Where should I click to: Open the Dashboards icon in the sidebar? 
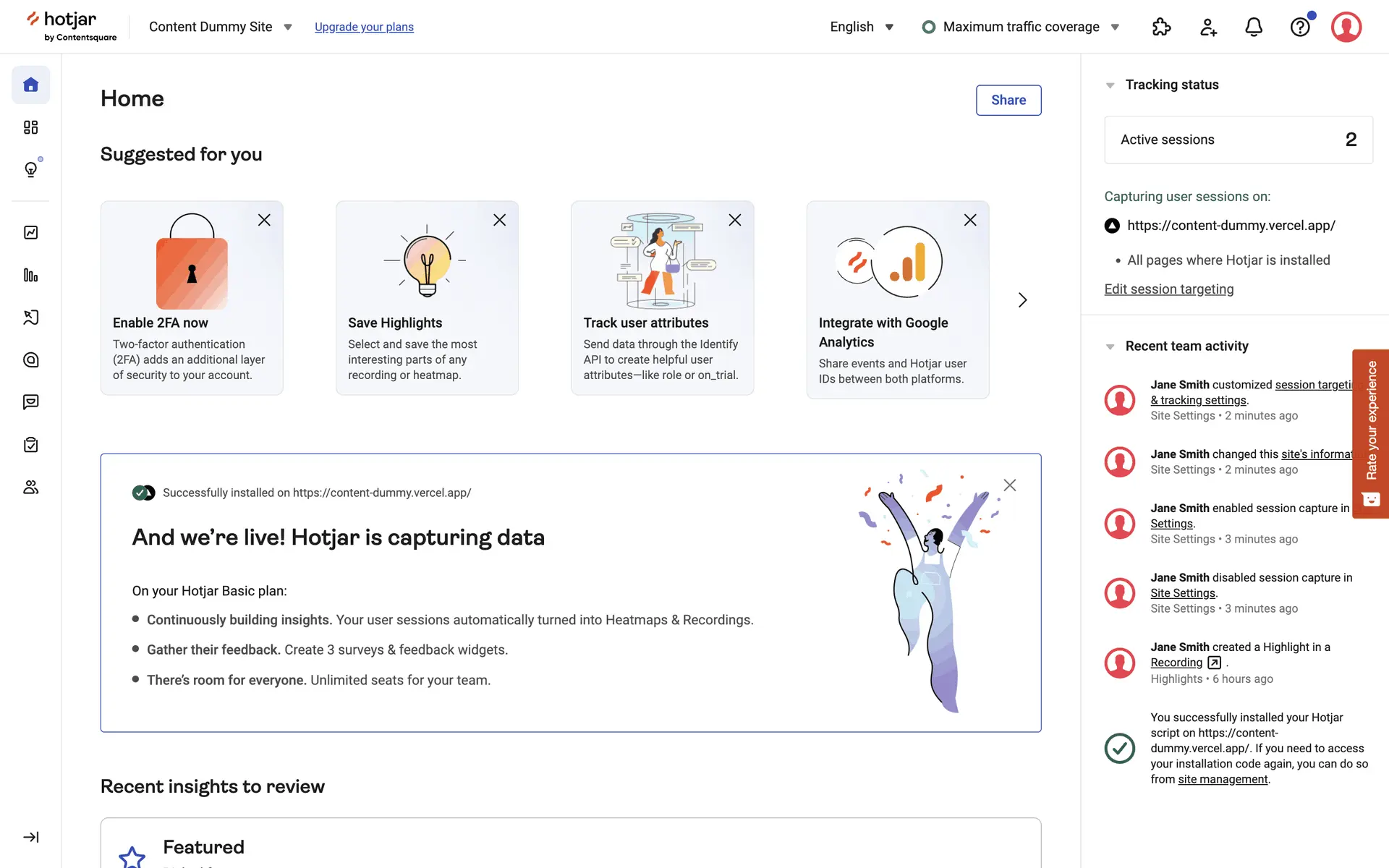tap(30, 127)
